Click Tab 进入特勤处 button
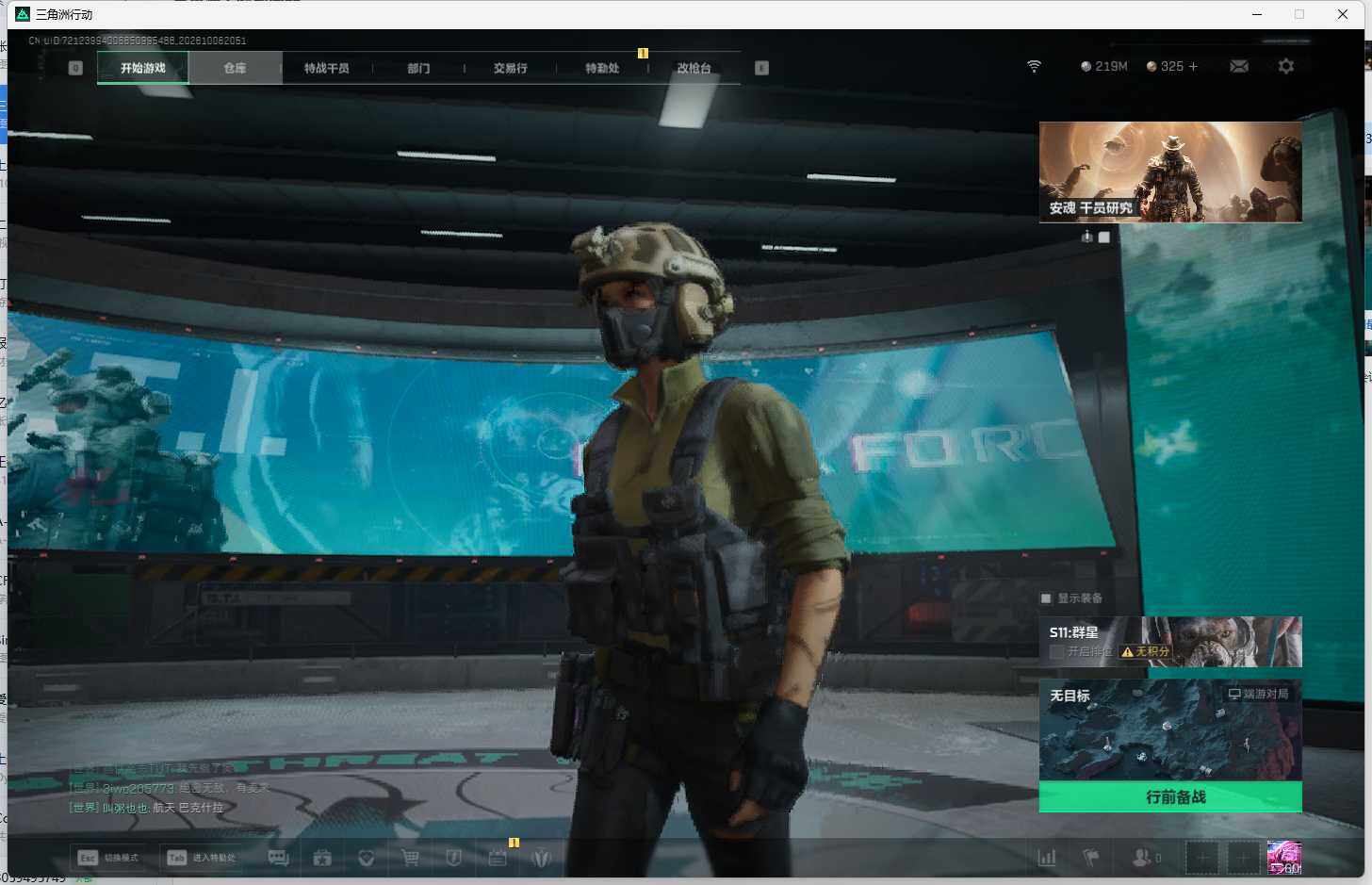The height and width of the screenshot is (885, 1372). coord(202,858)
